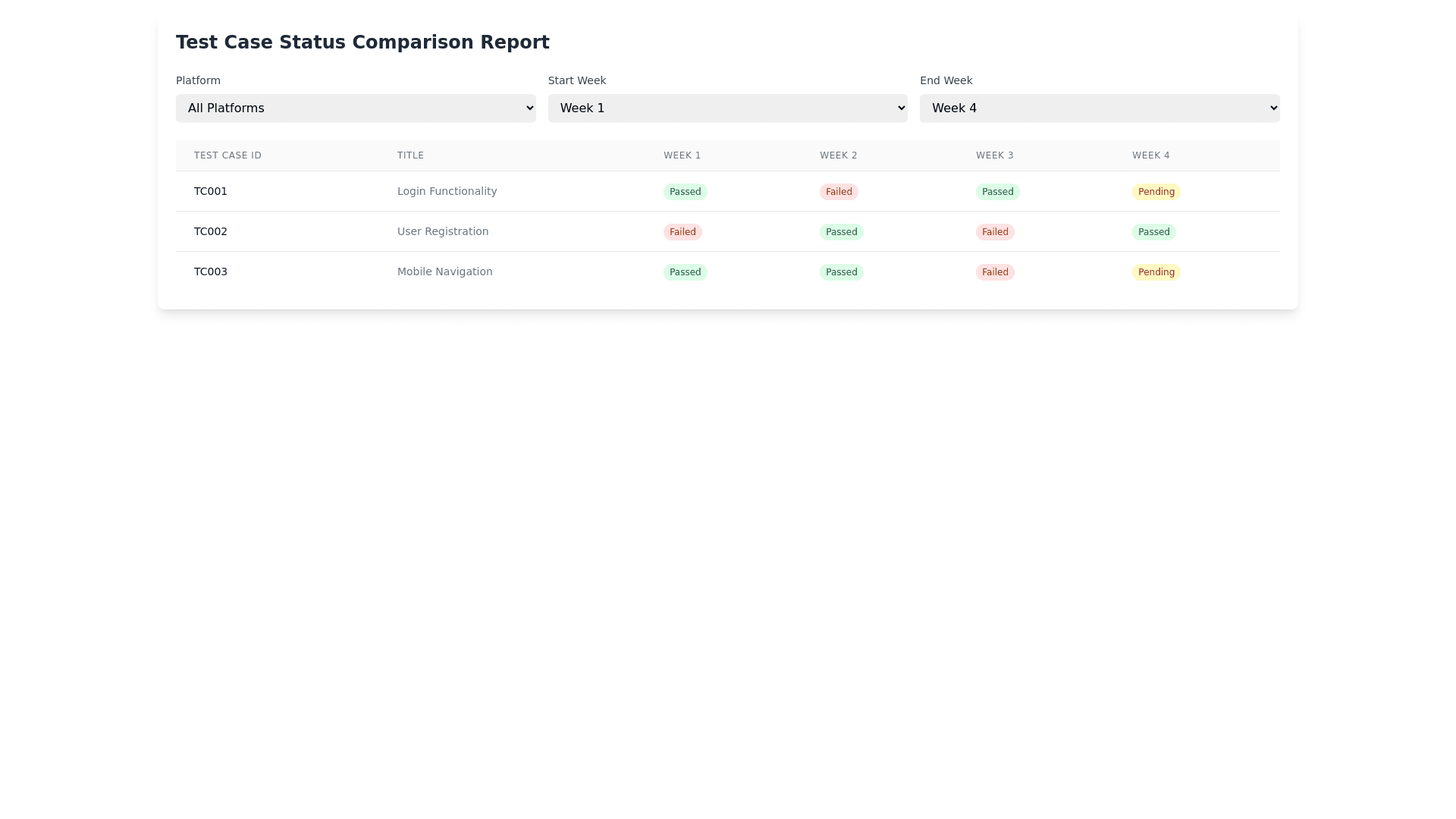This screenshot has width=1456, height=819.
Task: Click the Failed badge for TC003 Week 3
Action: click(995, 271)
